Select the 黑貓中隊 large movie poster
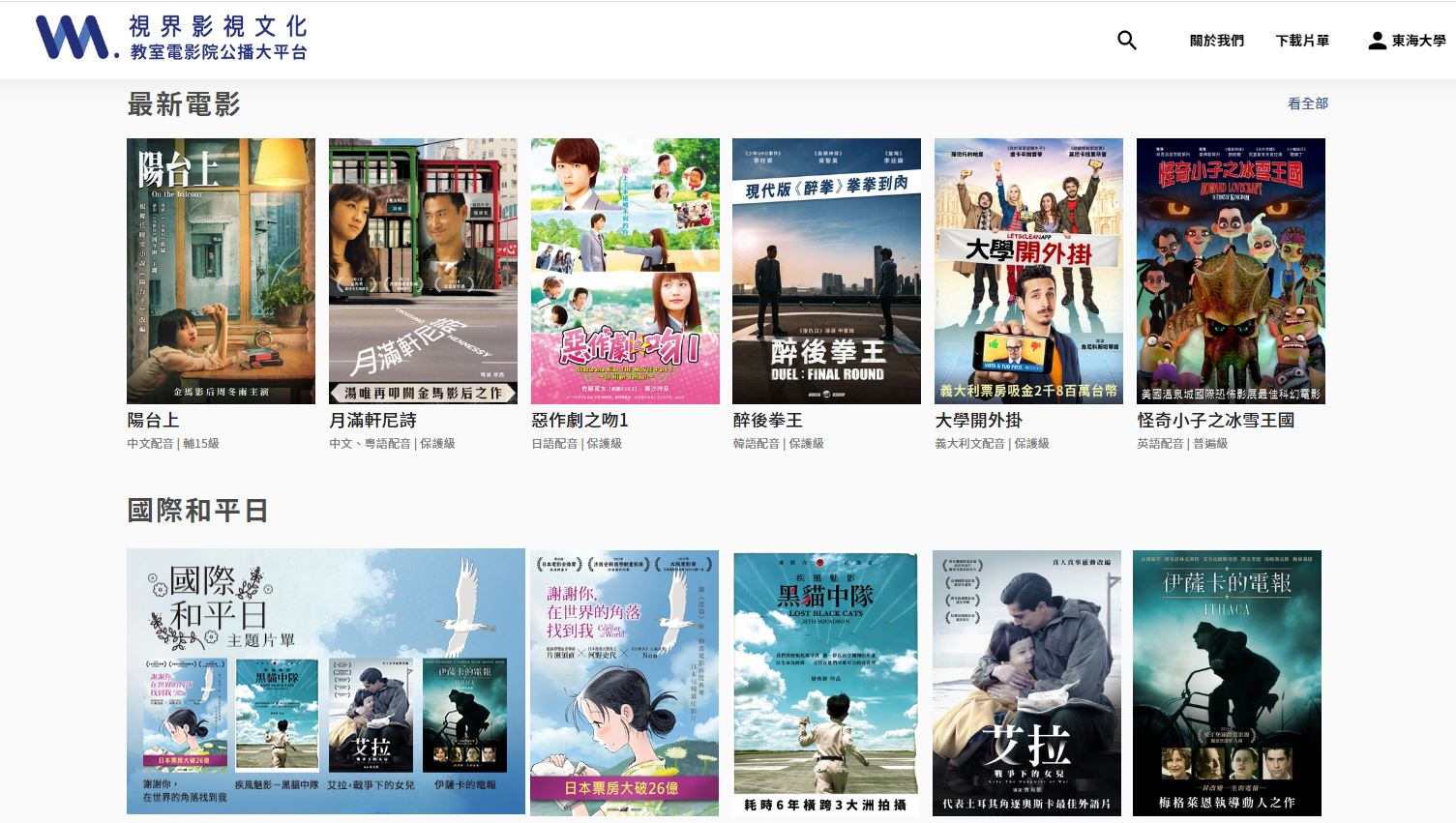The width and height of the screenshot is (1456, 823). click(825, 683)
